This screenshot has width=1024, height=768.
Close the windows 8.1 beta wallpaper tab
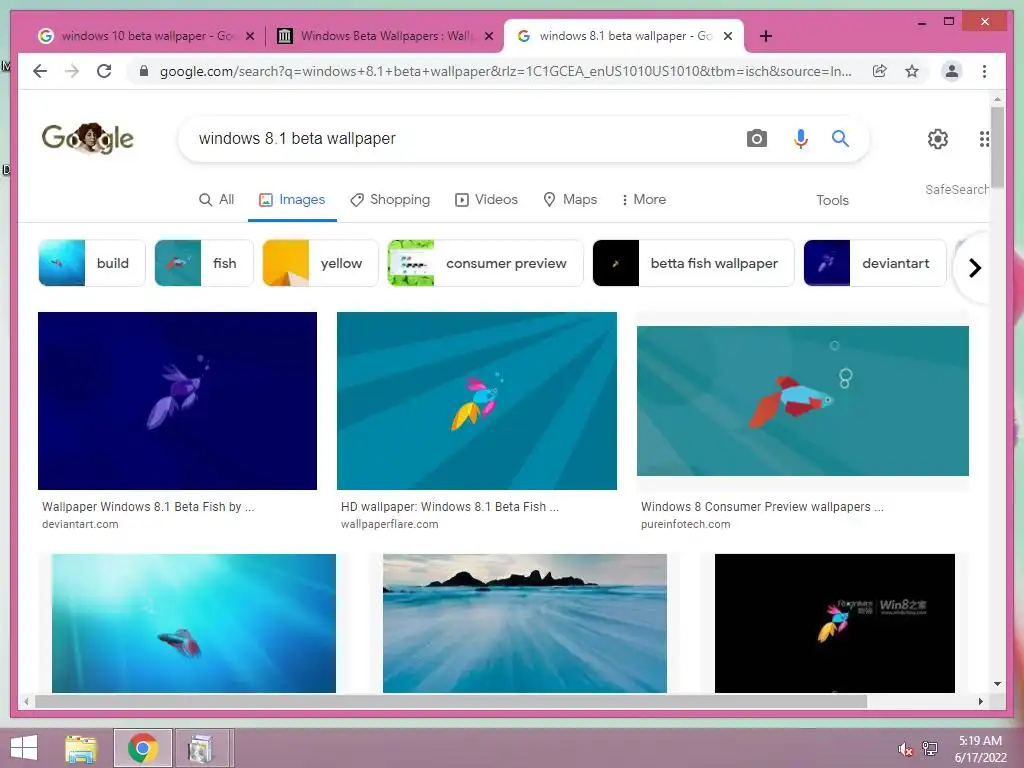(x=728, y=36)
